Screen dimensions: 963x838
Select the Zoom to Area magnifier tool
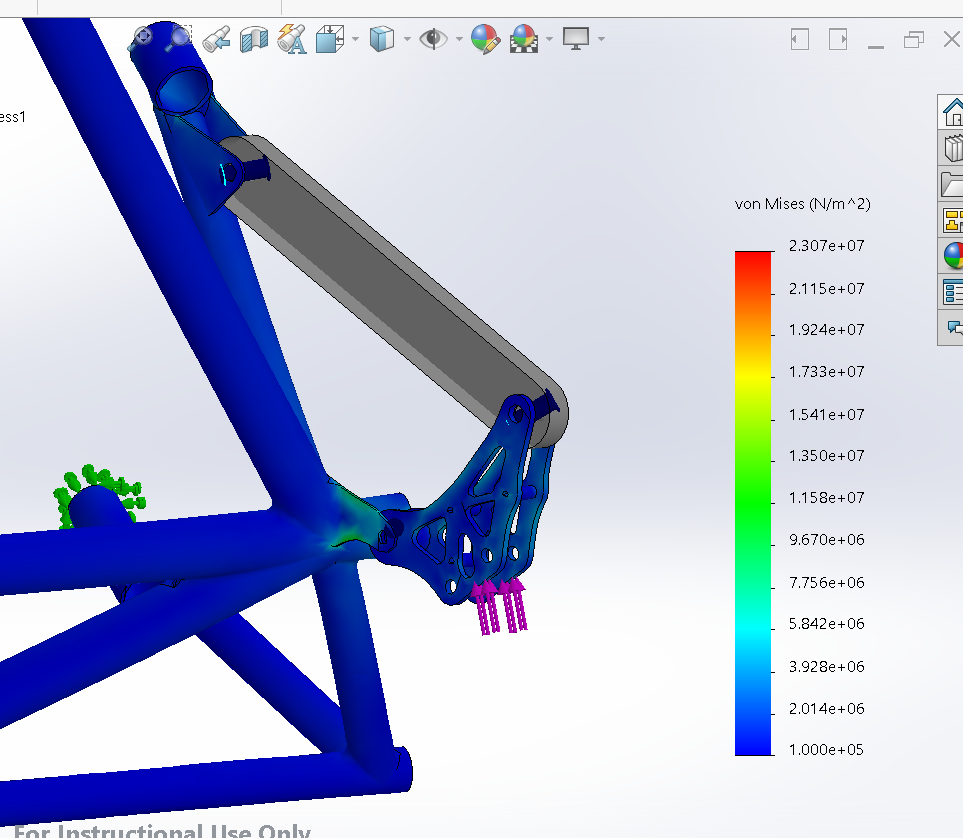(179, 38)
